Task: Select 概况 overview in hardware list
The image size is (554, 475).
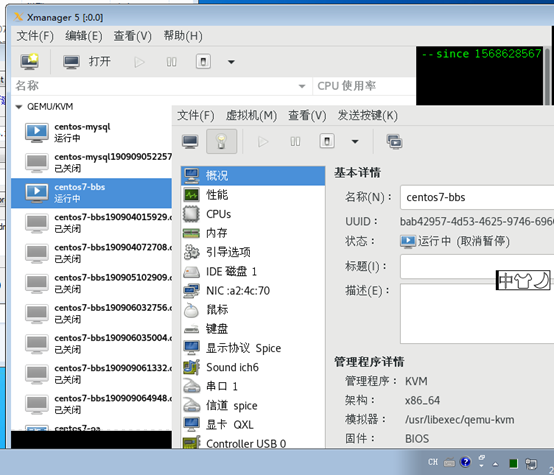Action: coord(253,176)
